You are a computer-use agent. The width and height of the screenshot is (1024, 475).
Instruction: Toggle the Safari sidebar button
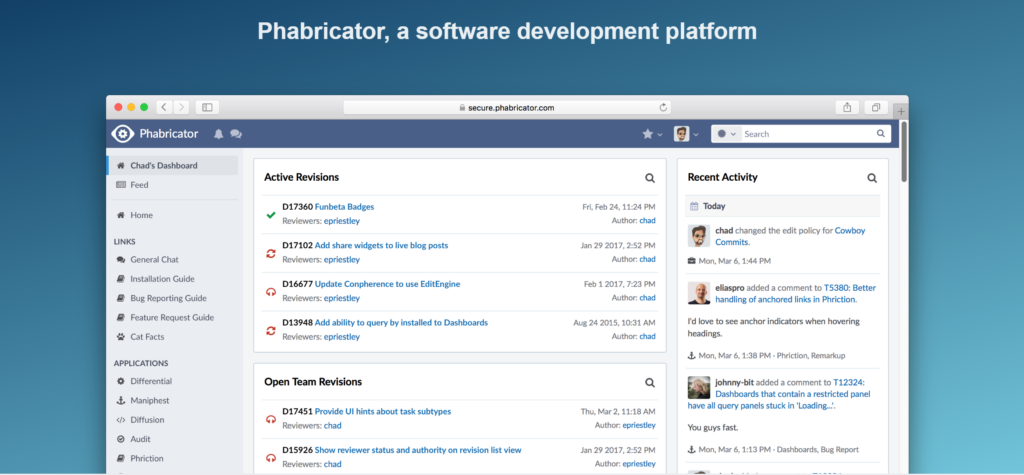point(207,107)
